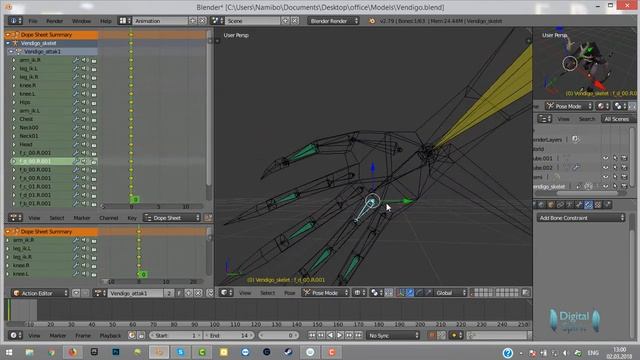640x360 pixels.
Task: Open the No Sync playback dropdown
Action: (x=393, y=335)
